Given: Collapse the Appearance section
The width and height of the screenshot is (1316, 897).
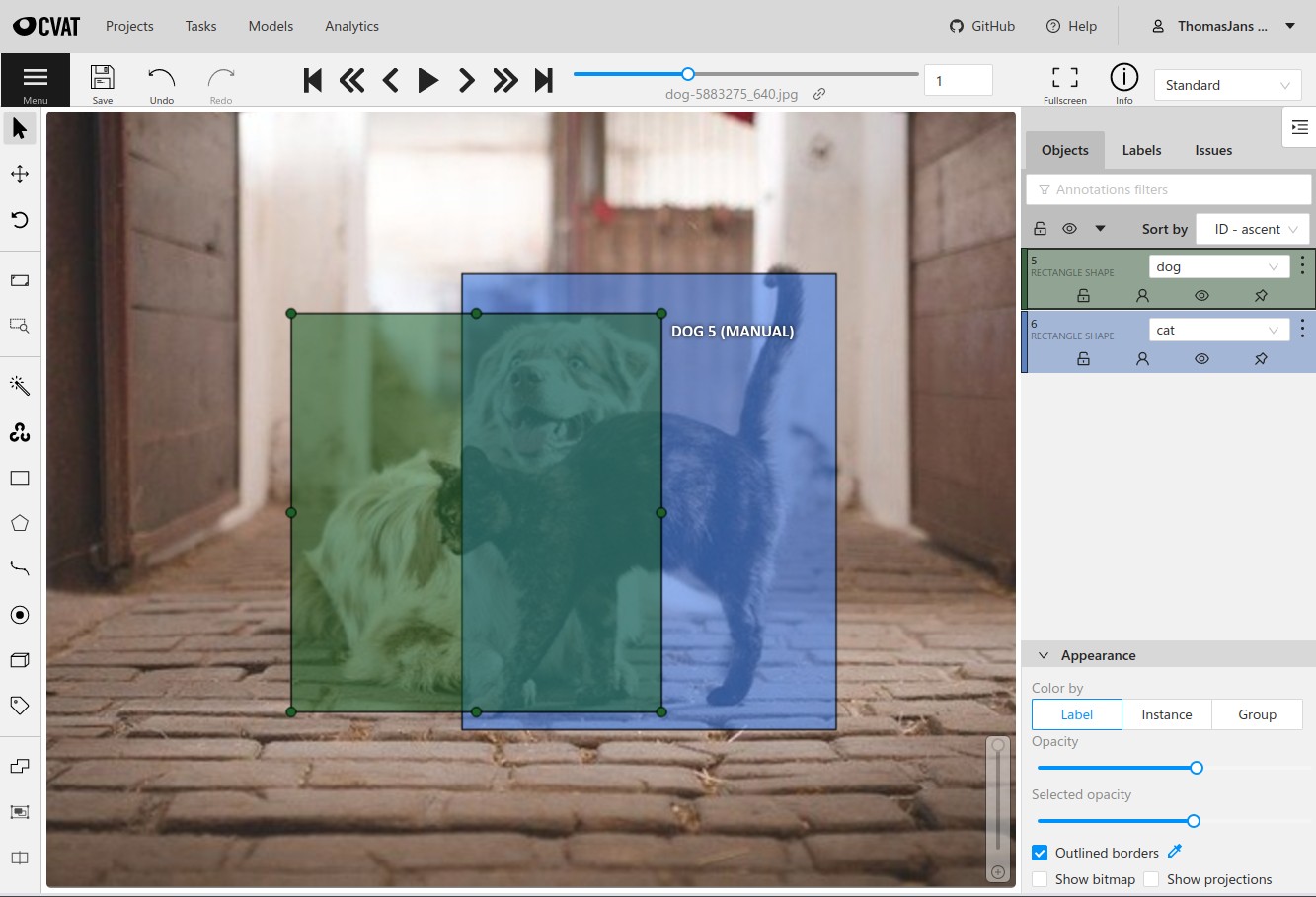Looking at the screenshot, I should [x=1044, y=654].
